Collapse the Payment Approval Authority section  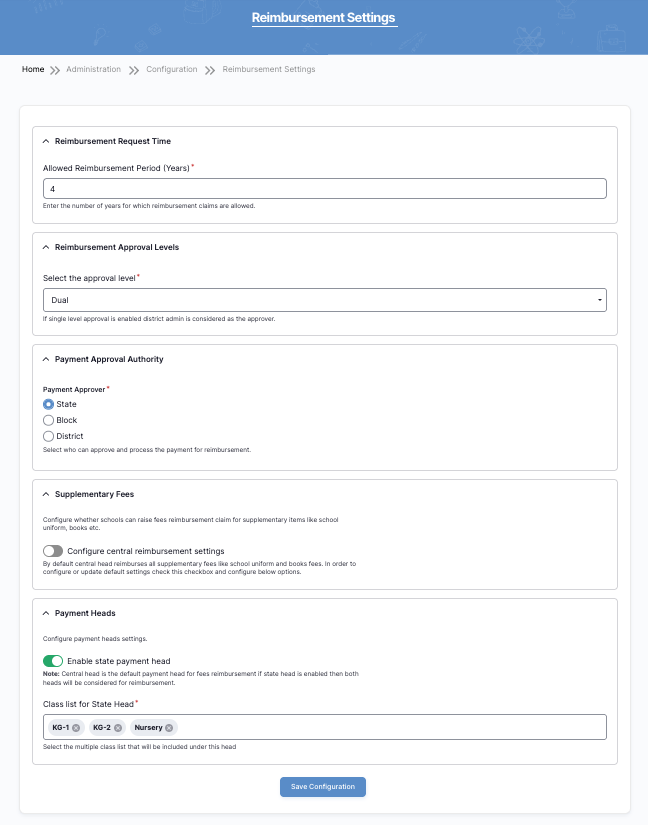(x=46, y=359)
